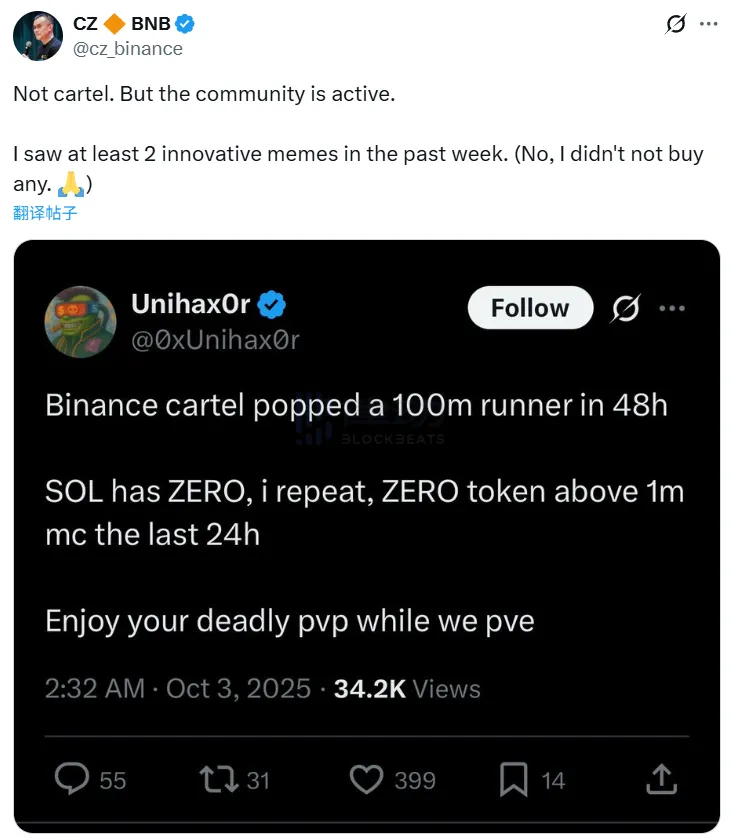Click the Grok icon on Unihax0r's post
The height and width of the screenshot is (838, 740).
click(x=625, y=308)
